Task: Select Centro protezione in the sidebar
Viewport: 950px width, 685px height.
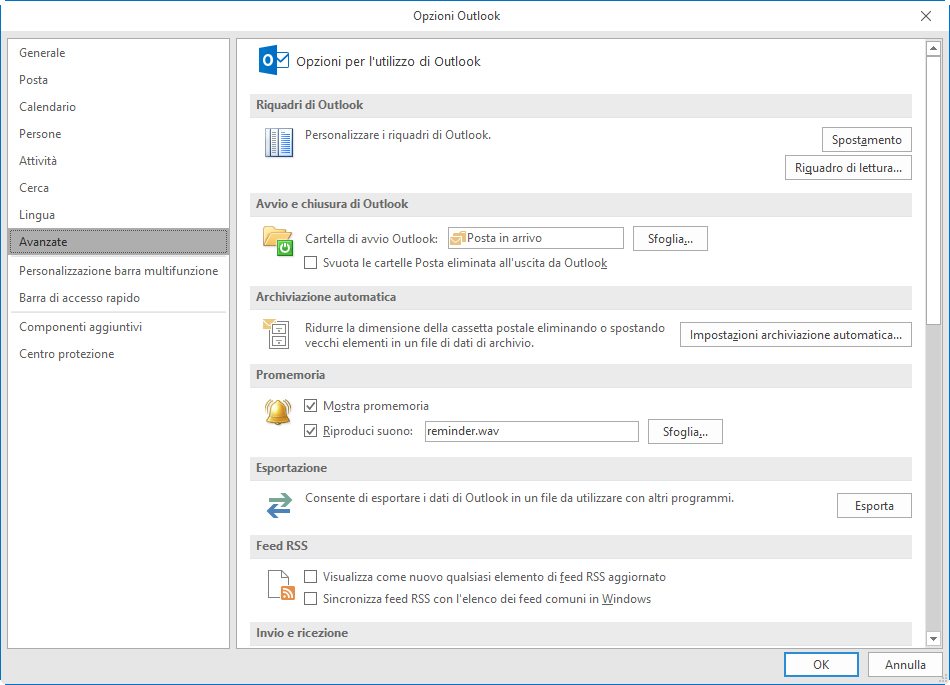Action: click(67, 354)
